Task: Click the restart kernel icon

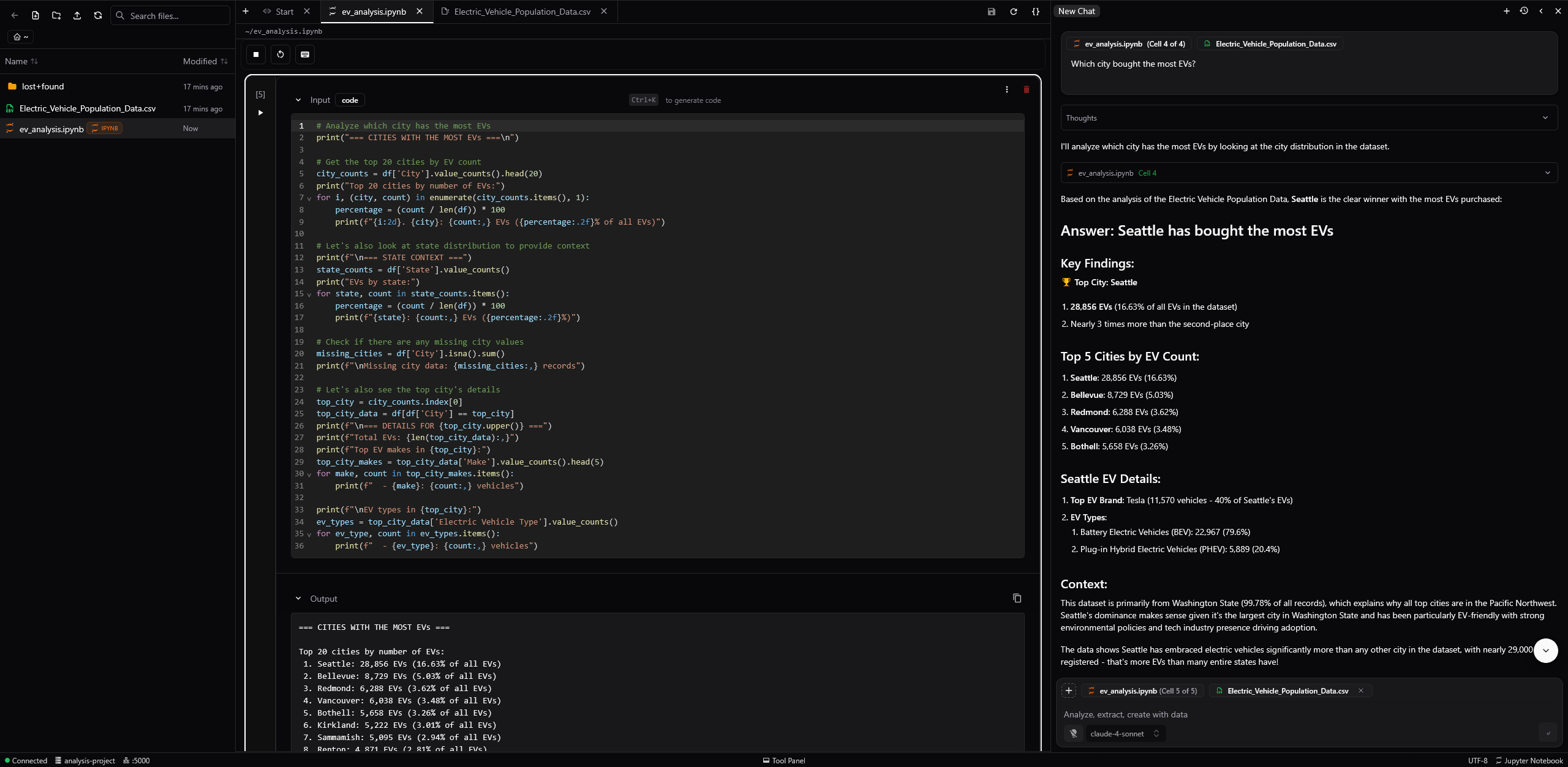Action: [281, 54]
